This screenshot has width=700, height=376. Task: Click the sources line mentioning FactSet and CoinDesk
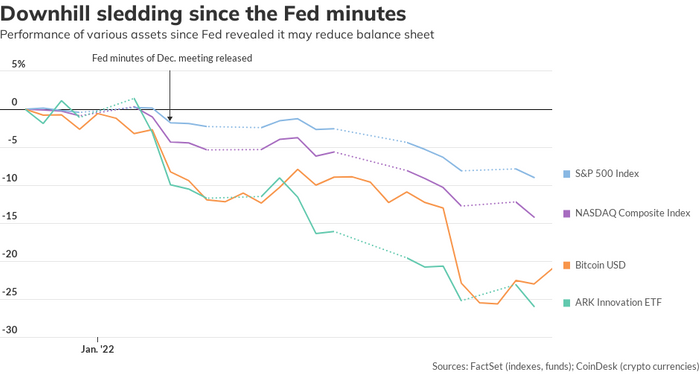coord(566,367)
